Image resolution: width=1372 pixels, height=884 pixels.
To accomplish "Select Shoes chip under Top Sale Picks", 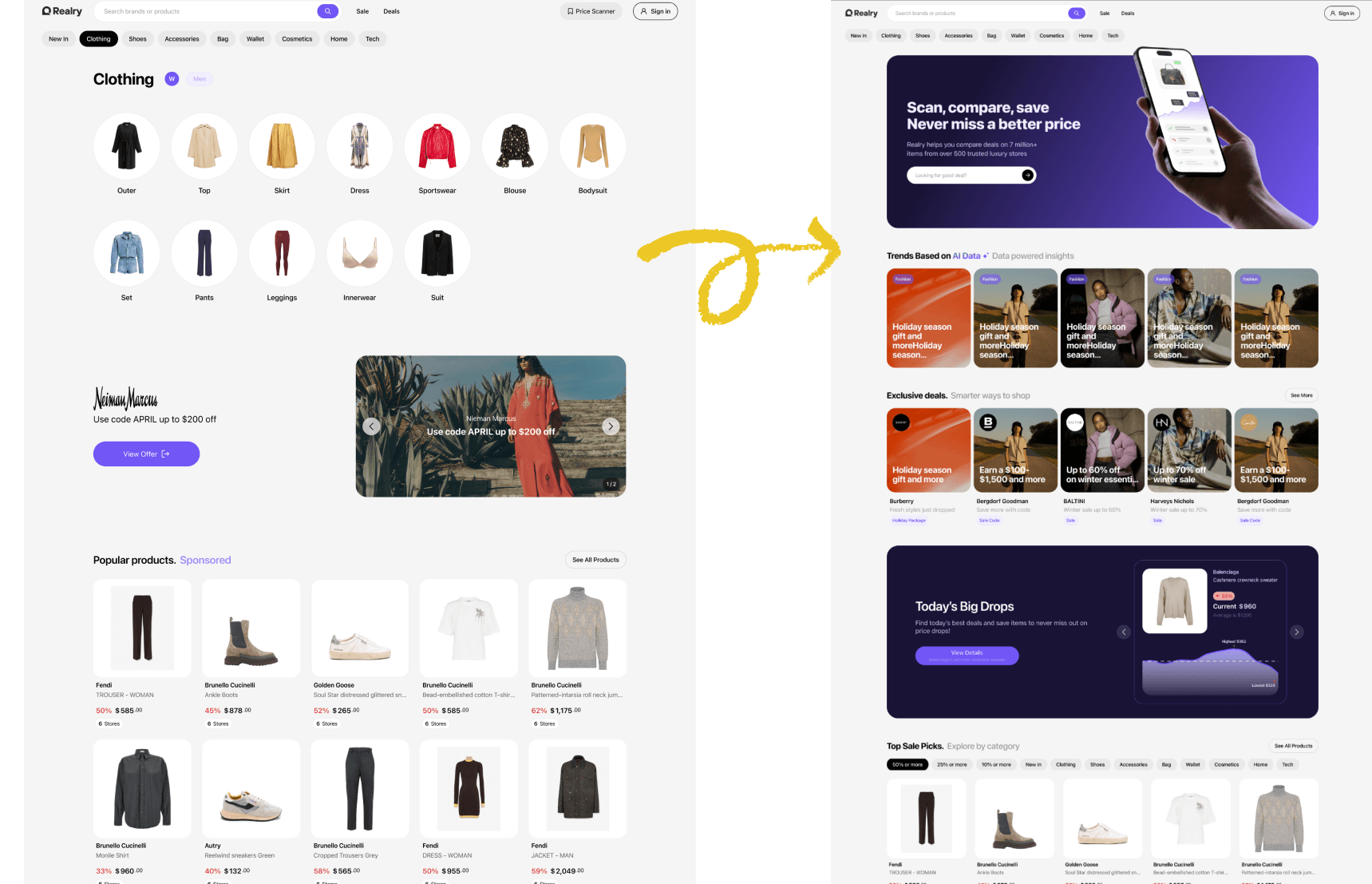I will click(x=1097, y=764).
